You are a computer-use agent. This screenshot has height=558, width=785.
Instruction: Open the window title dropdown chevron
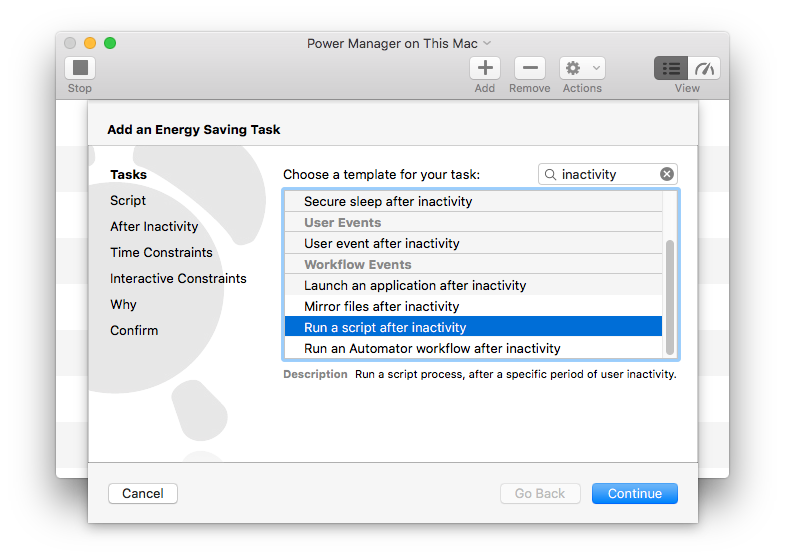coord(487,44)
